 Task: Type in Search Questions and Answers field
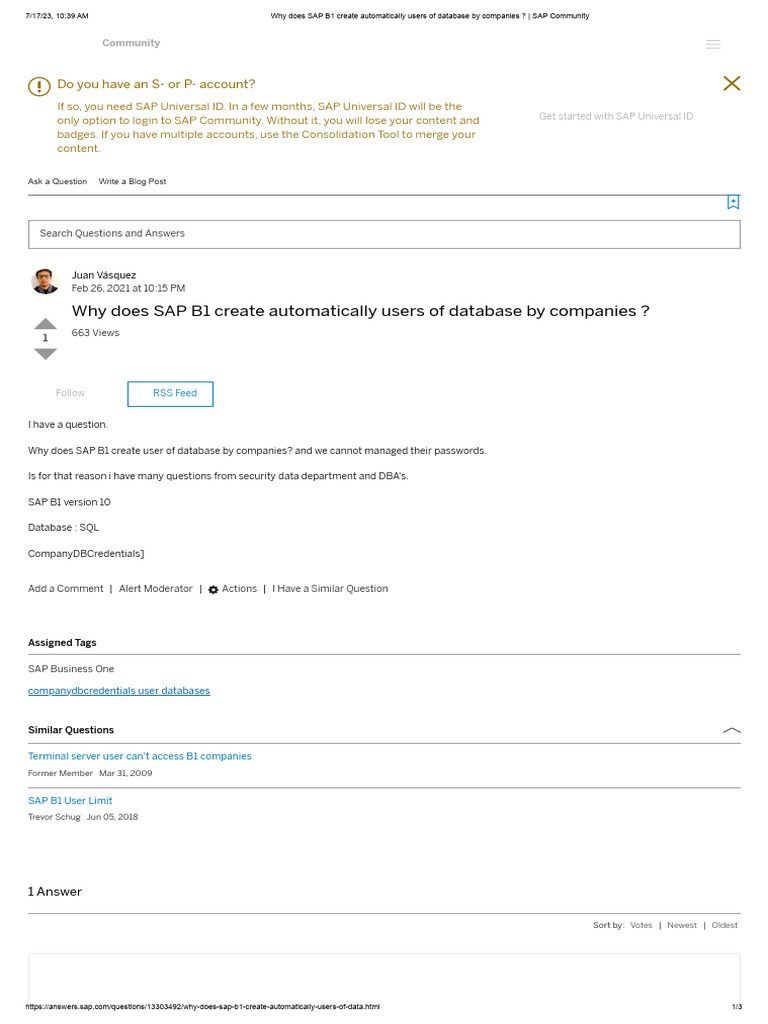384,234
